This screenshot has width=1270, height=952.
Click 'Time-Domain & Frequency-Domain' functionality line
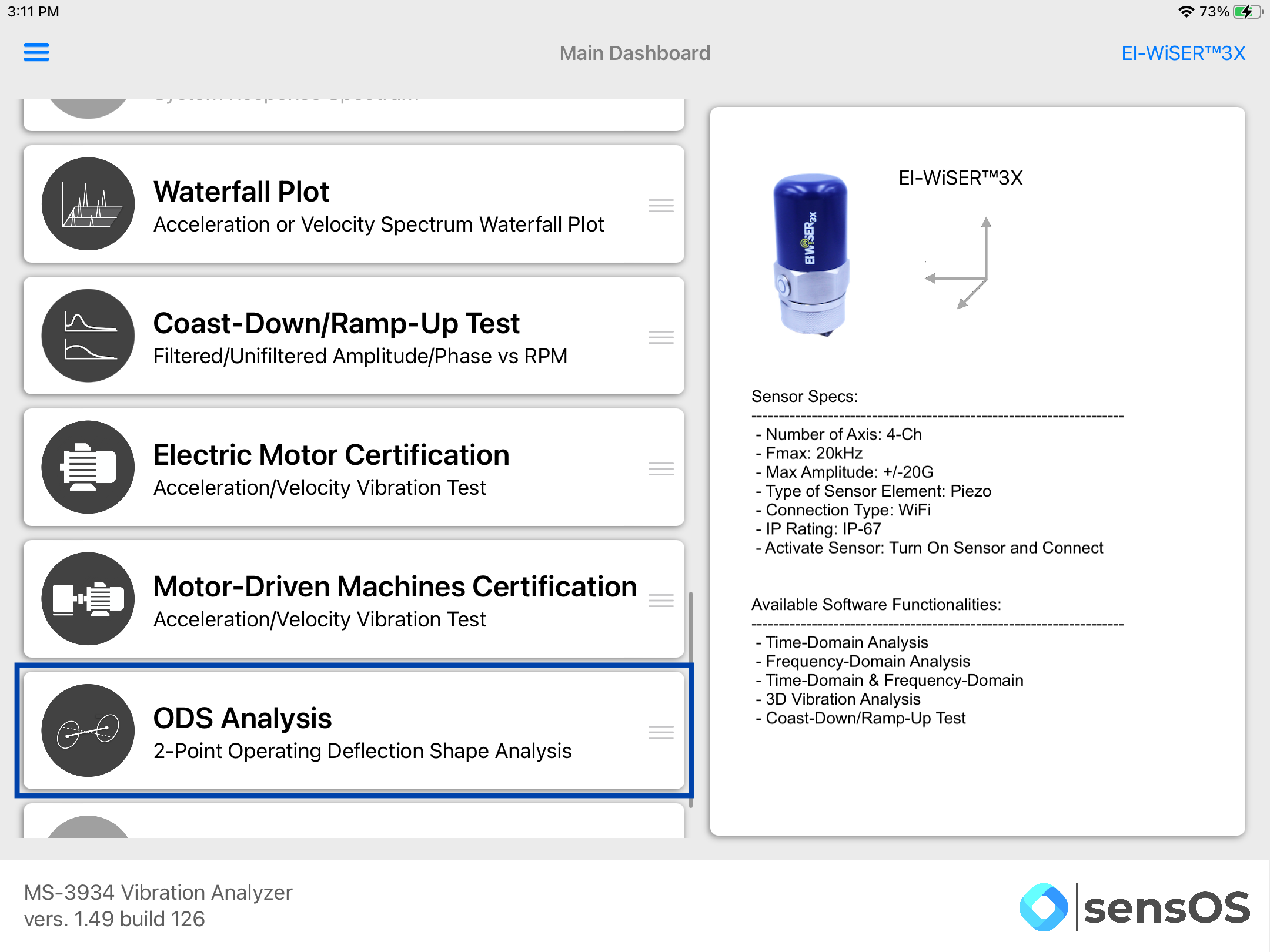click(890, 680)
